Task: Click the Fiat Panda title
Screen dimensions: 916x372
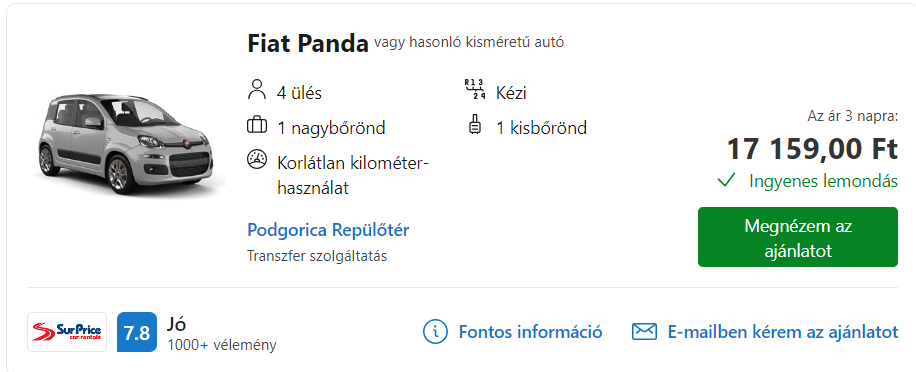Action: coord(308,43)
